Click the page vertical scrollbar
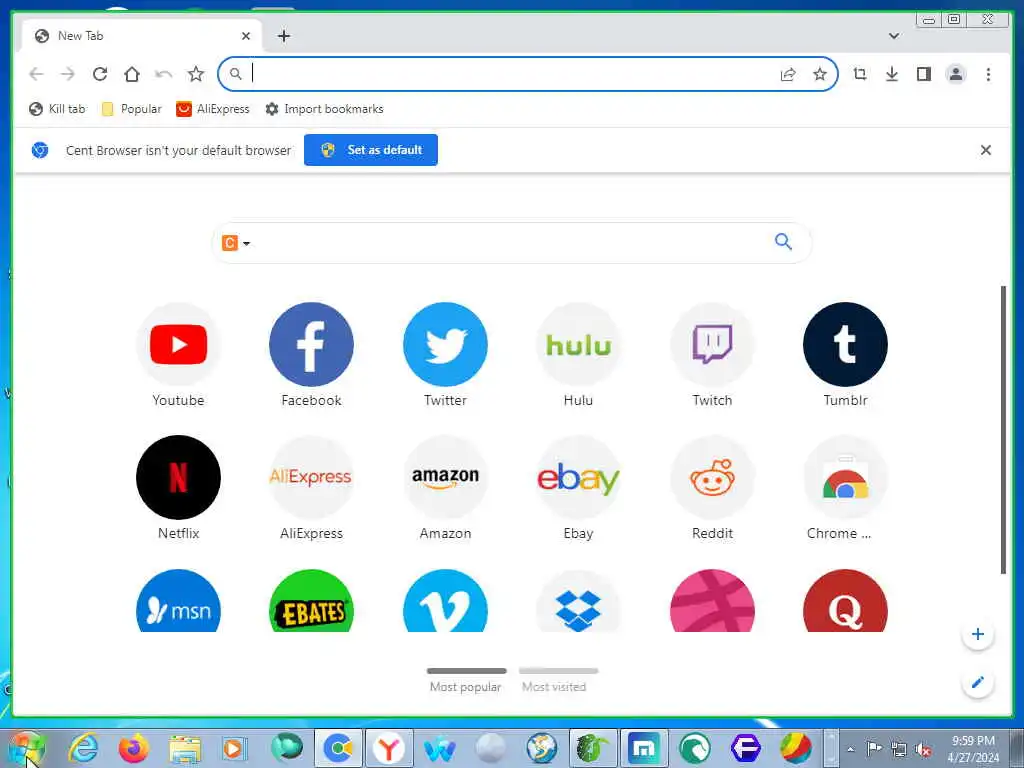The image size is (1024, 768). pyautogui.click(x=1004, y=430)
